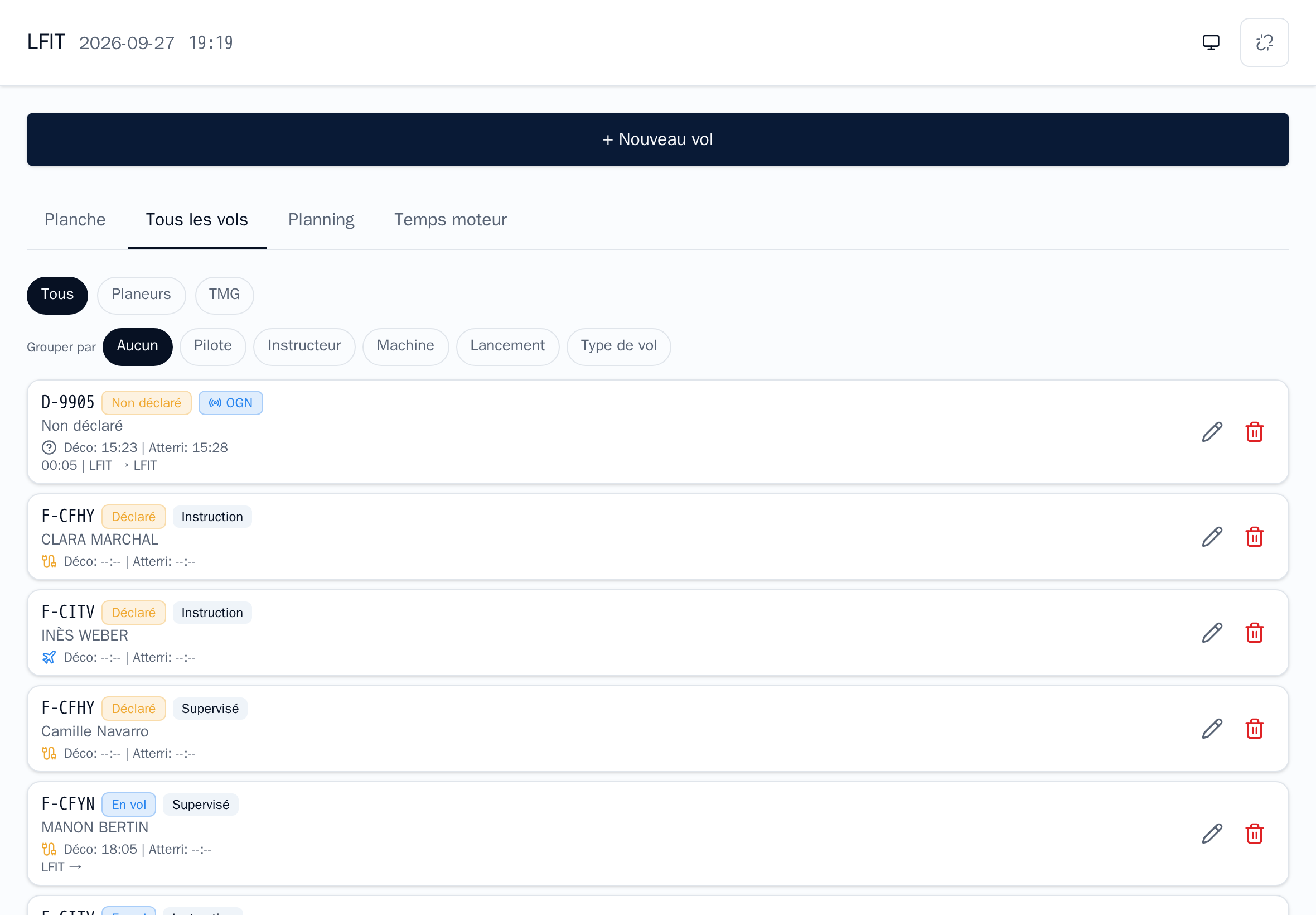Click pilot name CLARA MARCHAL
This screenshot has width=1316, height=915.
100,540
